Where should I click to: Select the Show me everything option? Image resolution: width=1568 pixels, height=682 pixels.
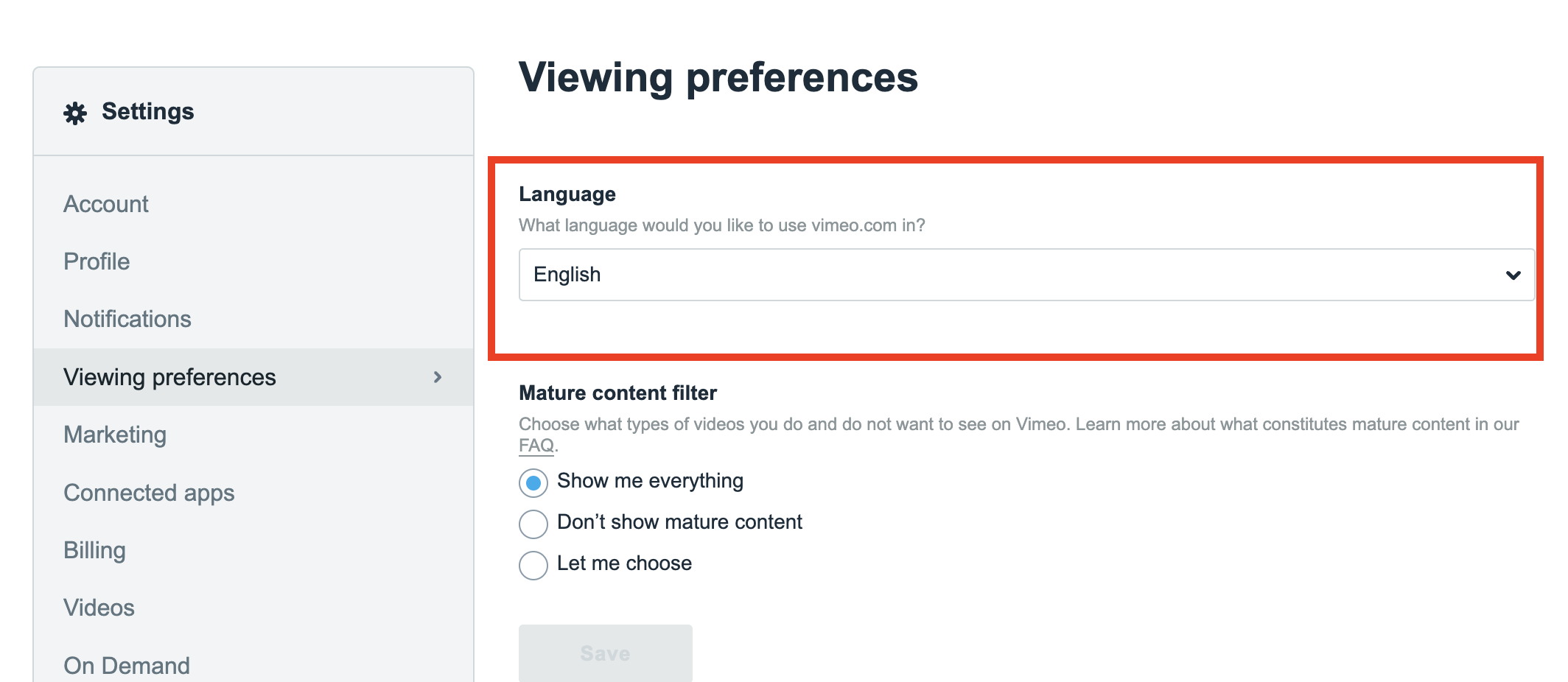533,483
